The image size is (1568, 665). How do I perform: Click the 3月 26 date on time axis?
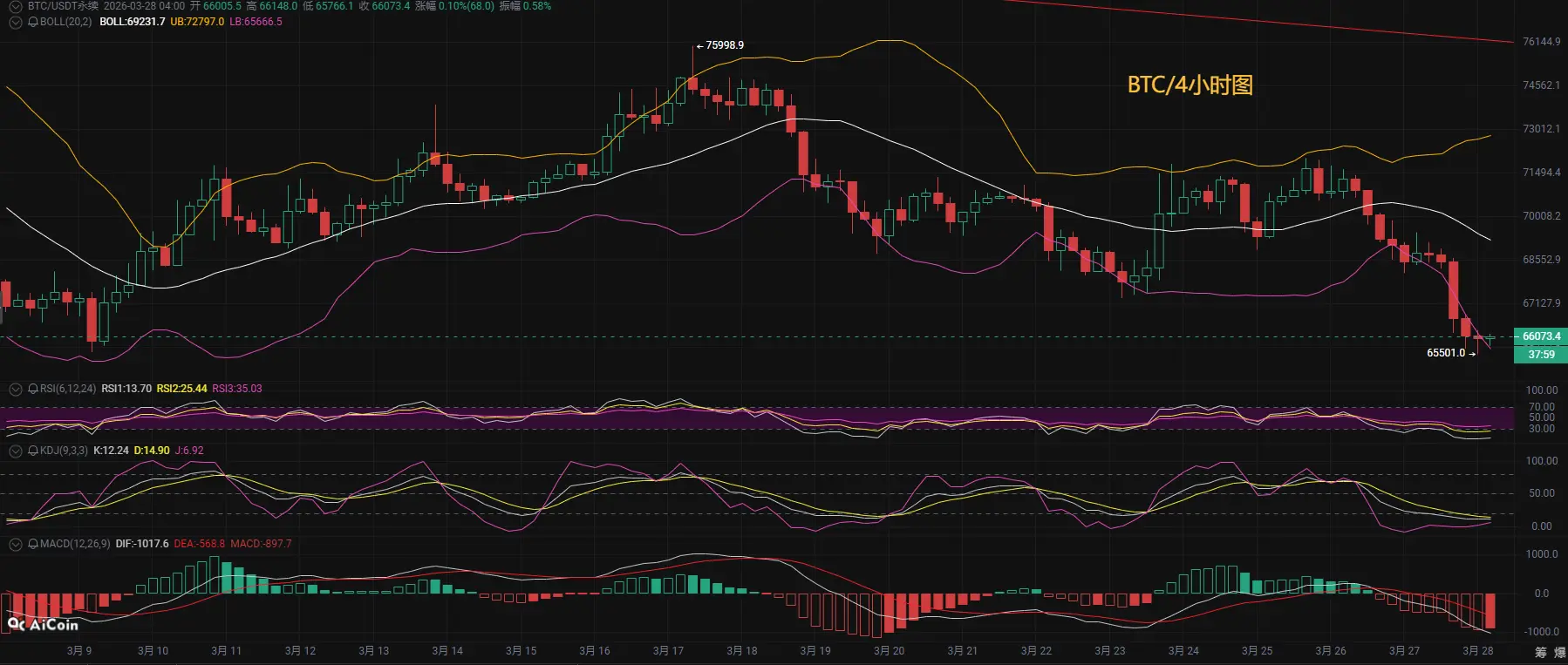point(1331,651)
